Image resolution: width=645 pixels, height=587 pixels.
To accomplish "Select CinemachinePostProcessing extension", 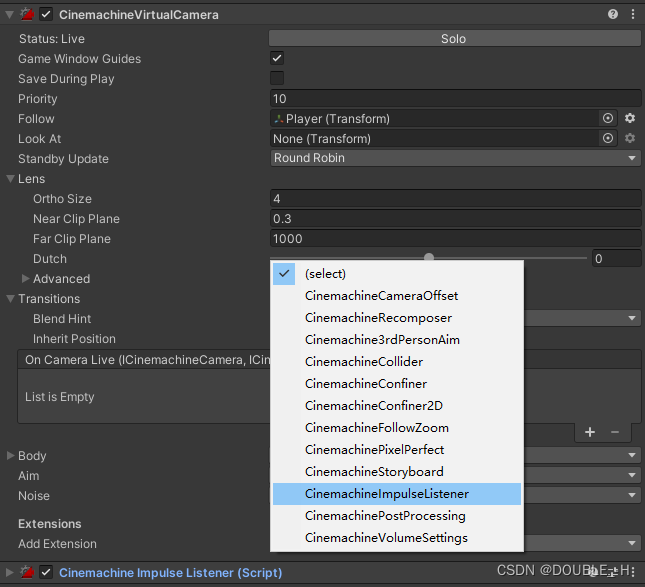I will 397,516.
